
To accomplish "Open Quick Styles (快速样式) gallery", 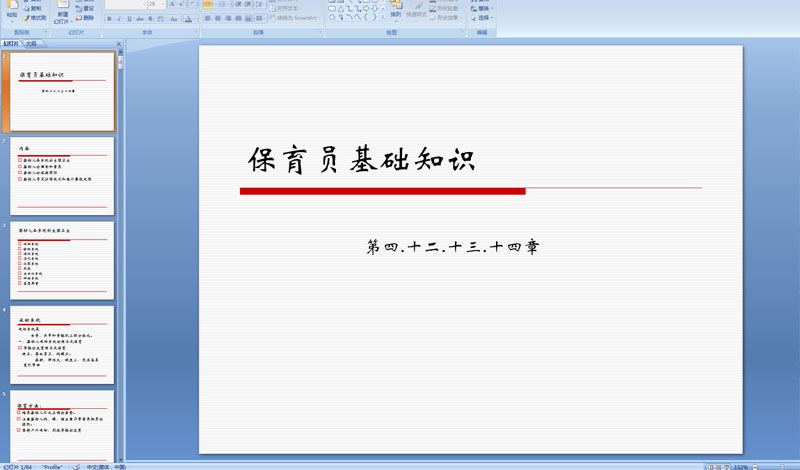I will tap(416, 11).
